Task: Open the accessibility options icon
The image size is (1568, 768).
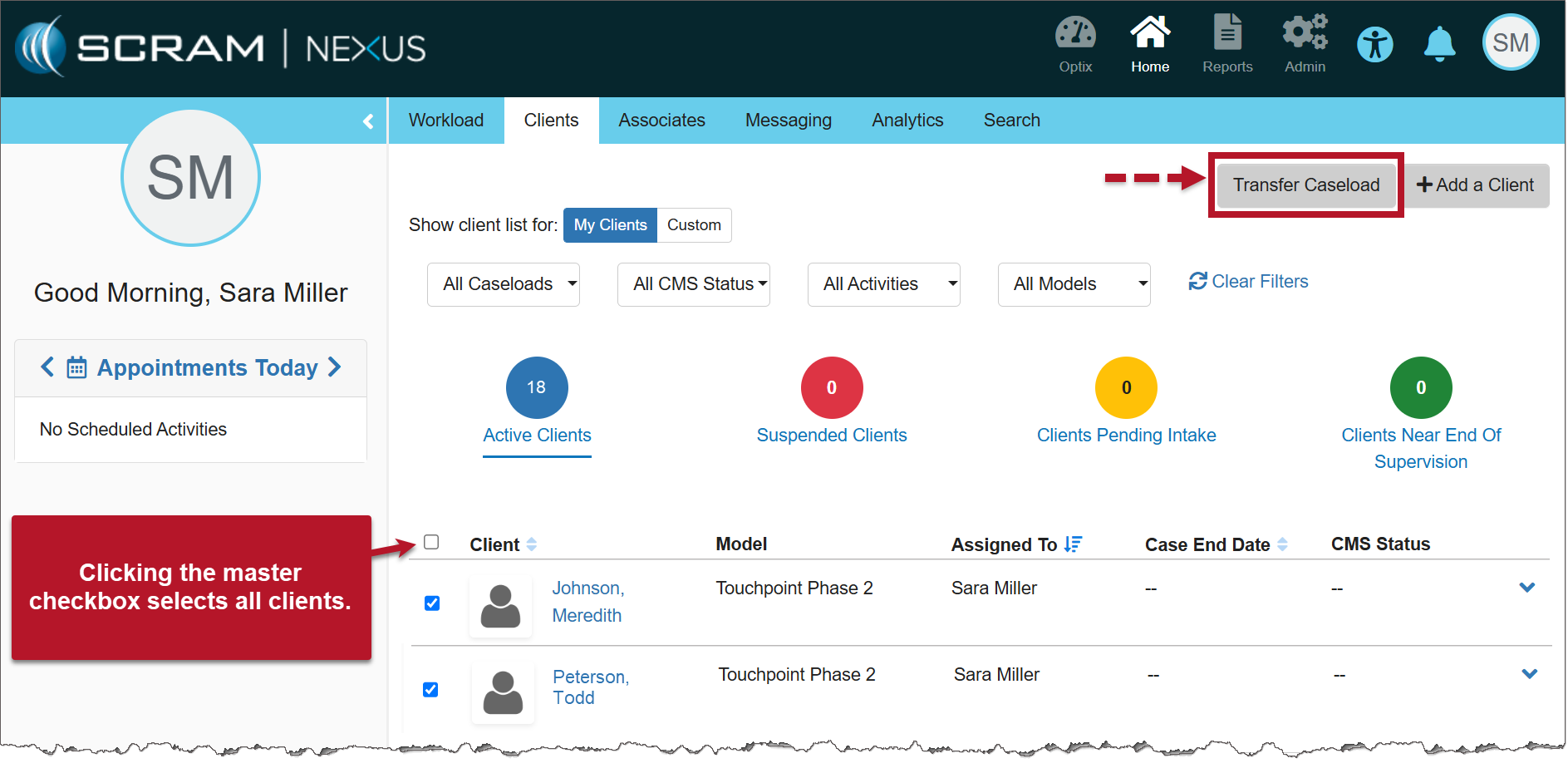Action: pos(1374,44)
